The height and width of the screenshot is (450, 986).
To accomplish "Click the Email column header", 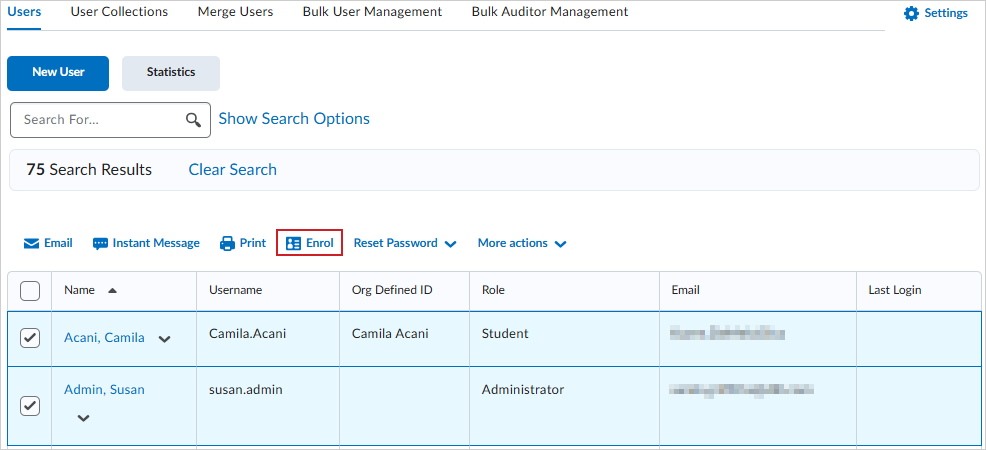I will [x=685, y=290].
